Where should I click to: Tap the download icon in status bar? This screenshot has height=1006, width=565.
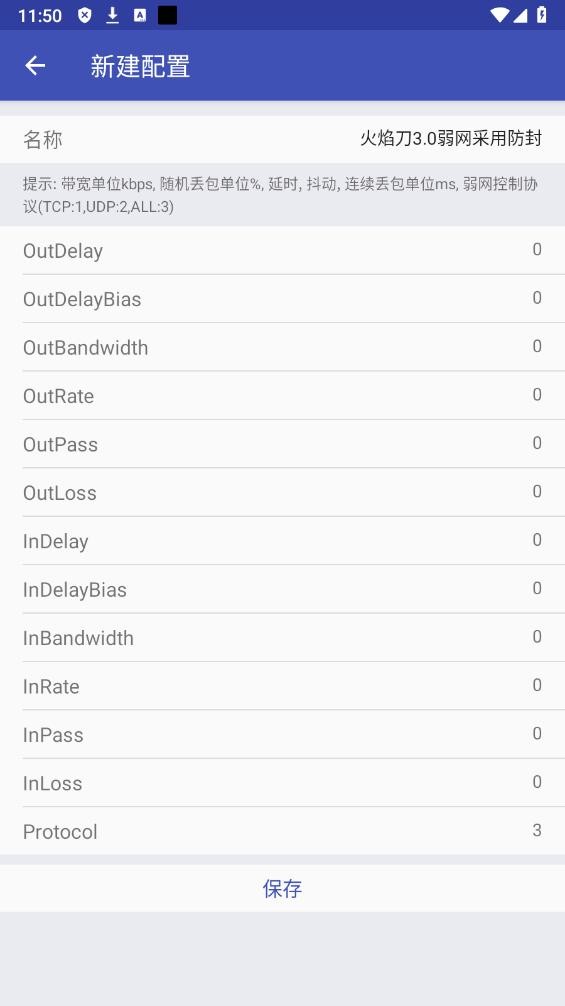[112, 15]
